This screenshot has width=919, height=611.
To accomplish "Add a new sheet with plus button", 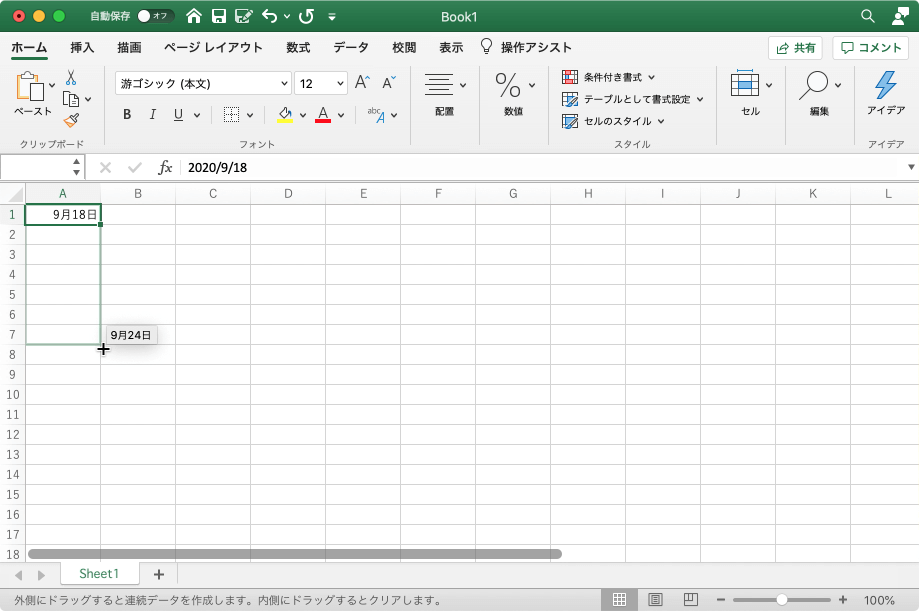I will (159, 574).
